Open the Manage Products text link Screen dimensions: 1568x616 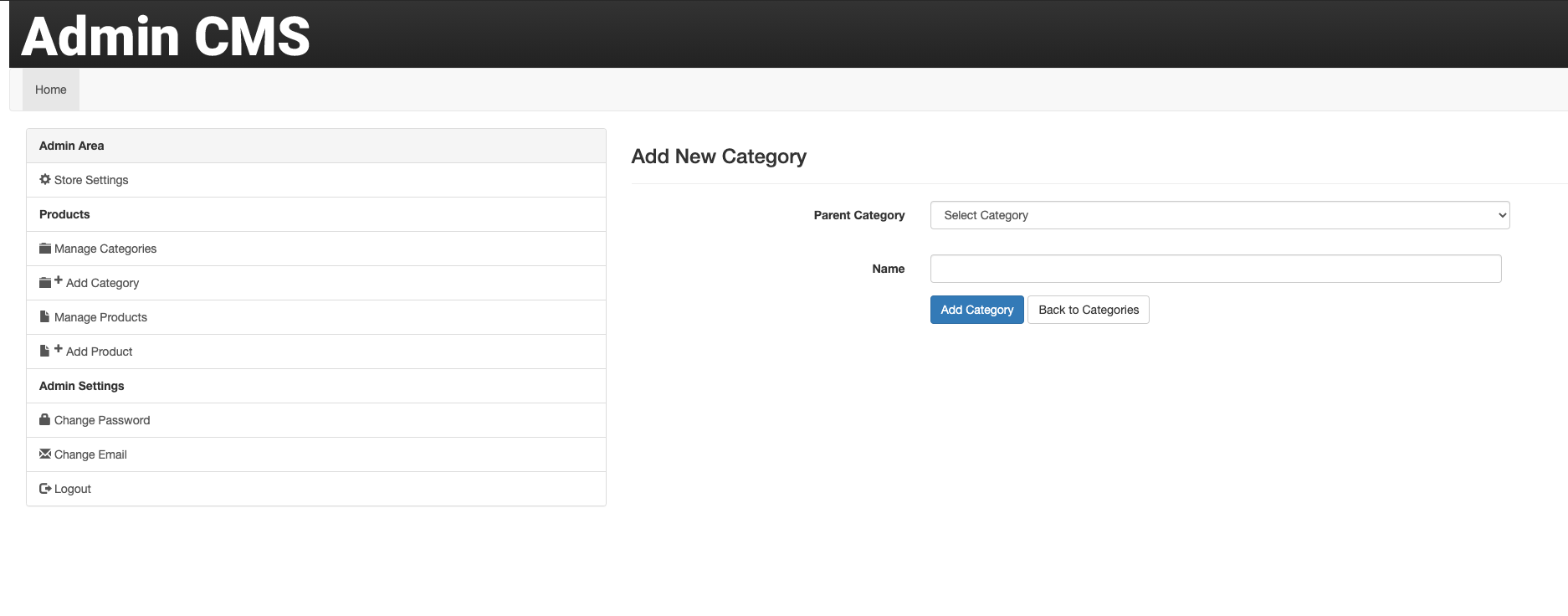pos(100,317)
